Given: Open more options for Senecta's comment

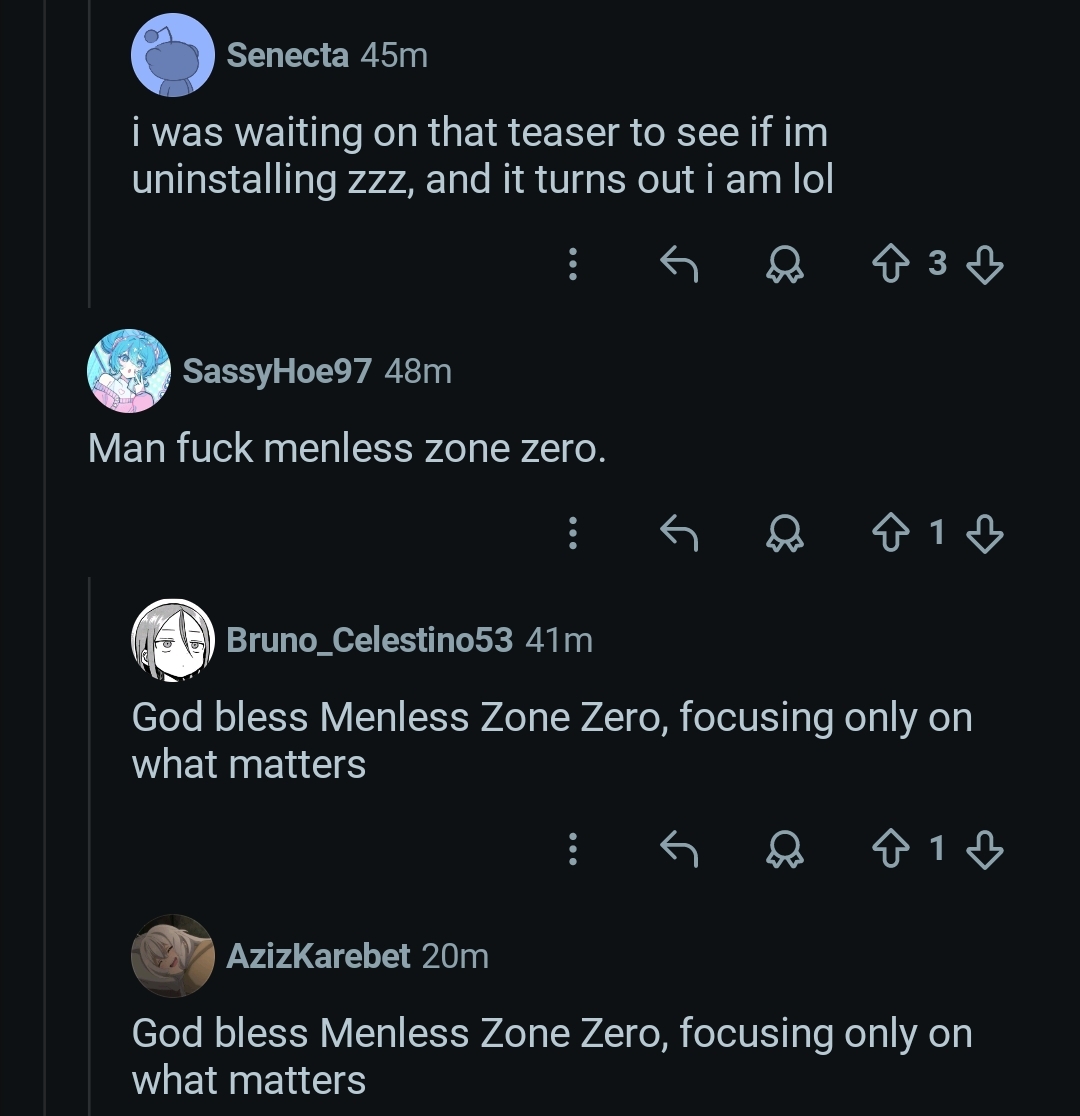Looking at the screenshot, I should point(572,264).
